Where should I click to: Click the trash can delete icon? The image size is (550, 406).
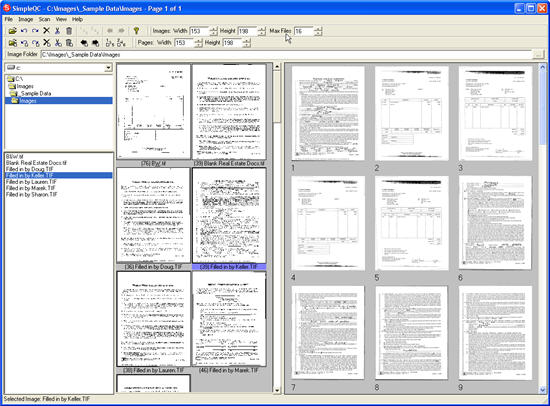coord(69,31)
